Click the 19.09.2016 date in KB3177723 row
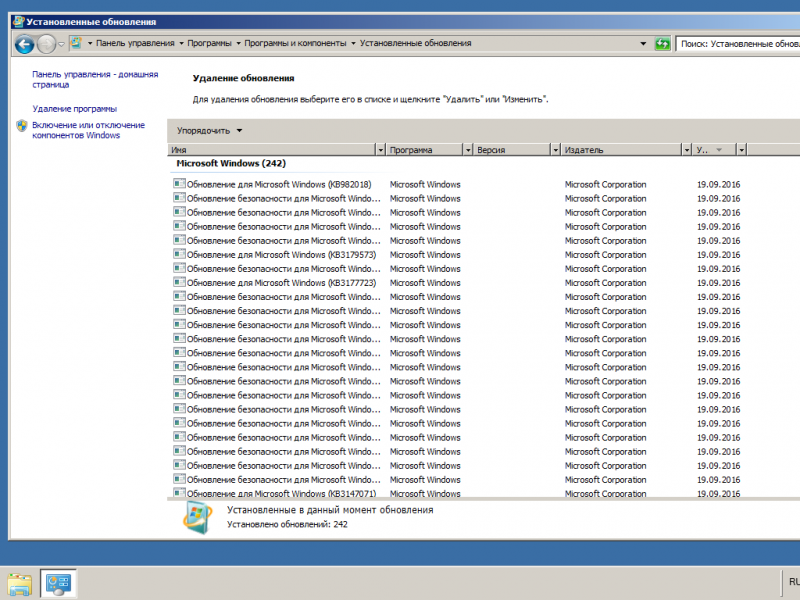 click(718, 283)
